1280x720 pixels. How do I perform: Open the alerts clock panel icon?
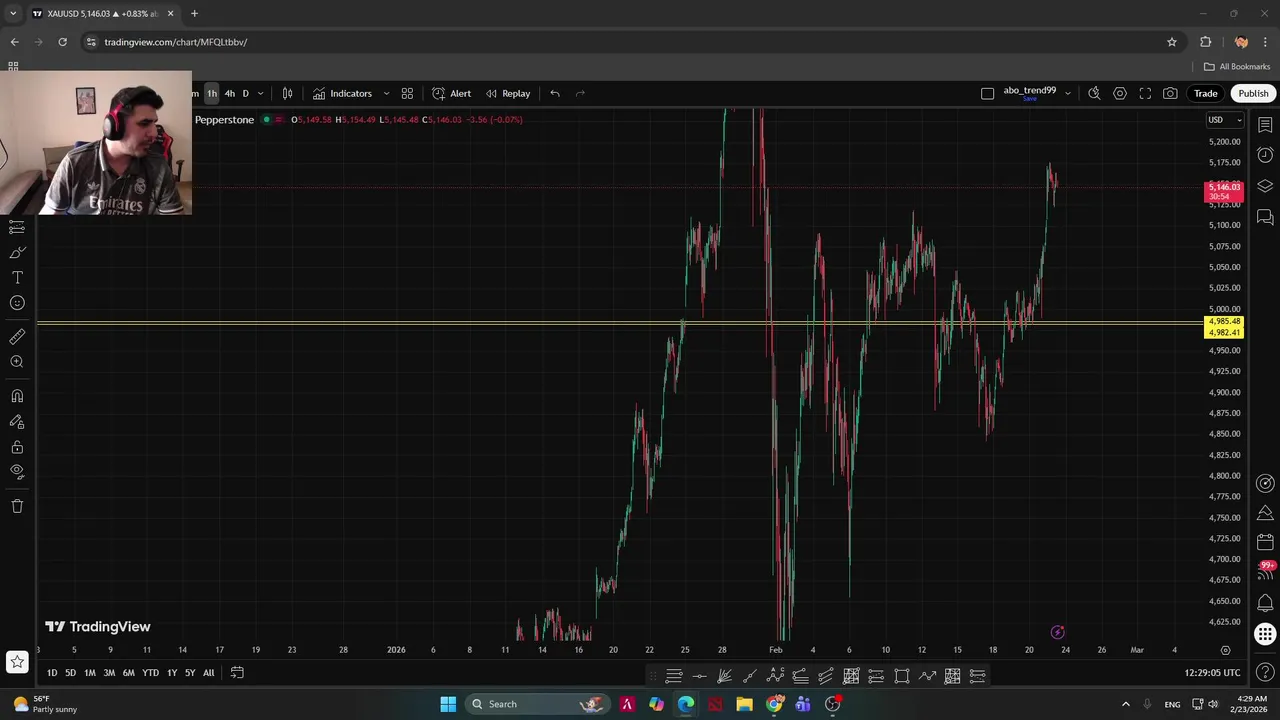pos(1265,155)
